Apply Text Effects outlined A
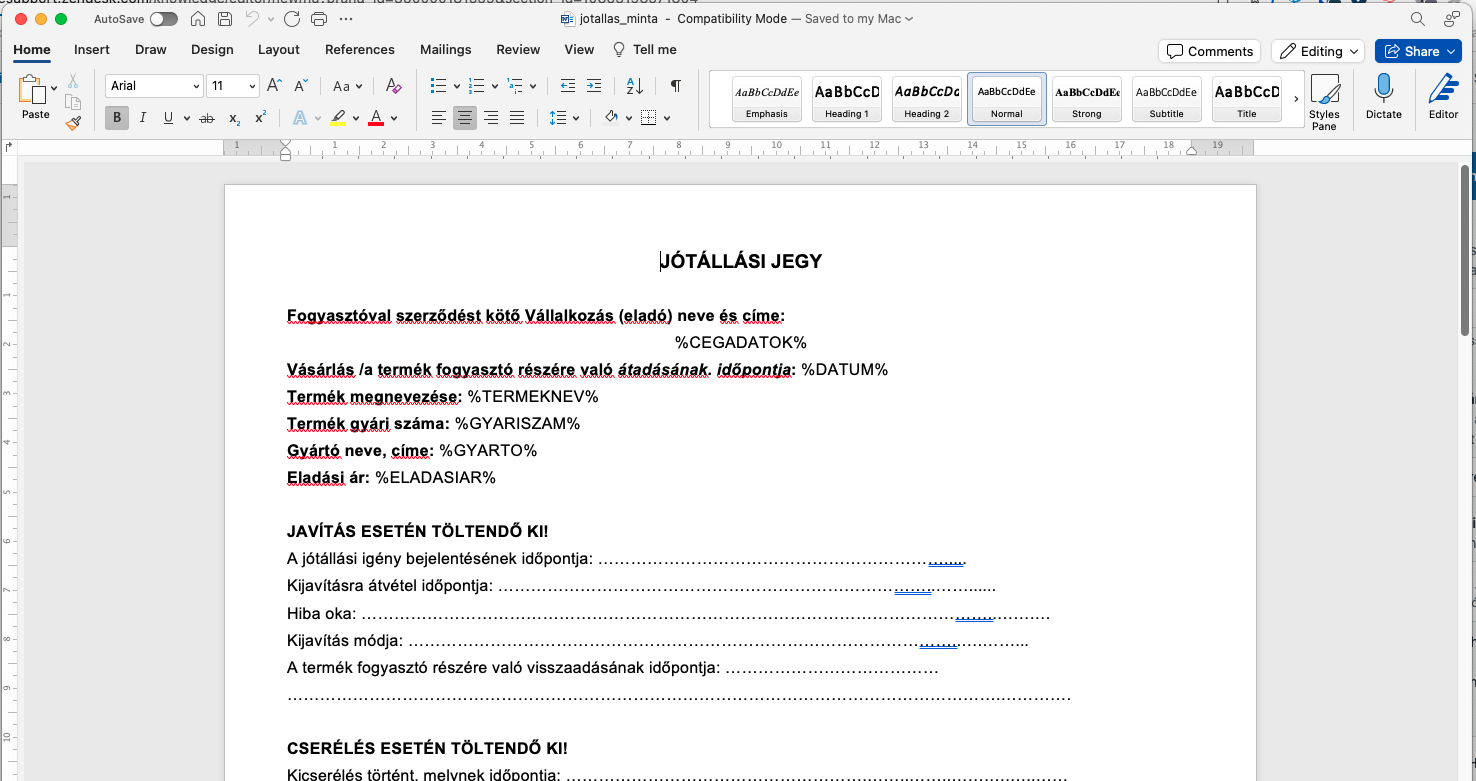Screen dimensions: 1476x781 [x=300, y=118]
